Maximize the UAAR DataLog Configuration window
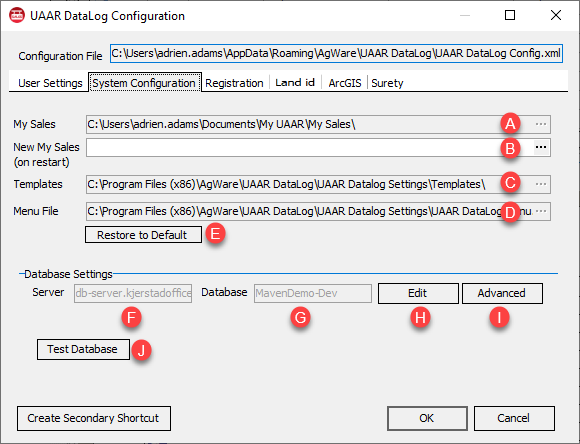Screen dimensions: 580x444 510,15
